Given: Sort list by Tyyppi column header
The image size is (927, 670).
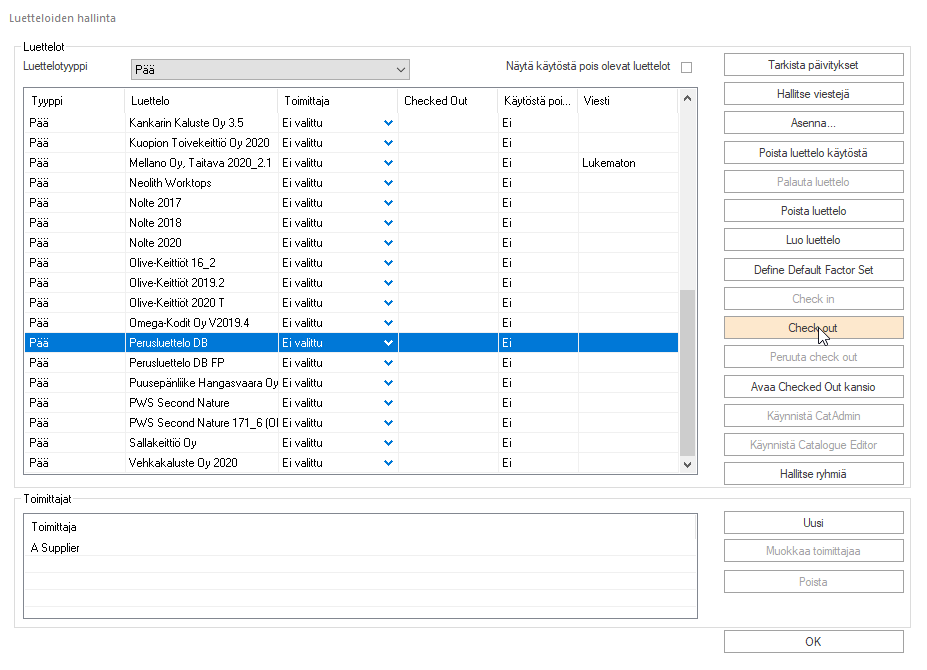Looking at the screenshot, I should pos(74,101).
